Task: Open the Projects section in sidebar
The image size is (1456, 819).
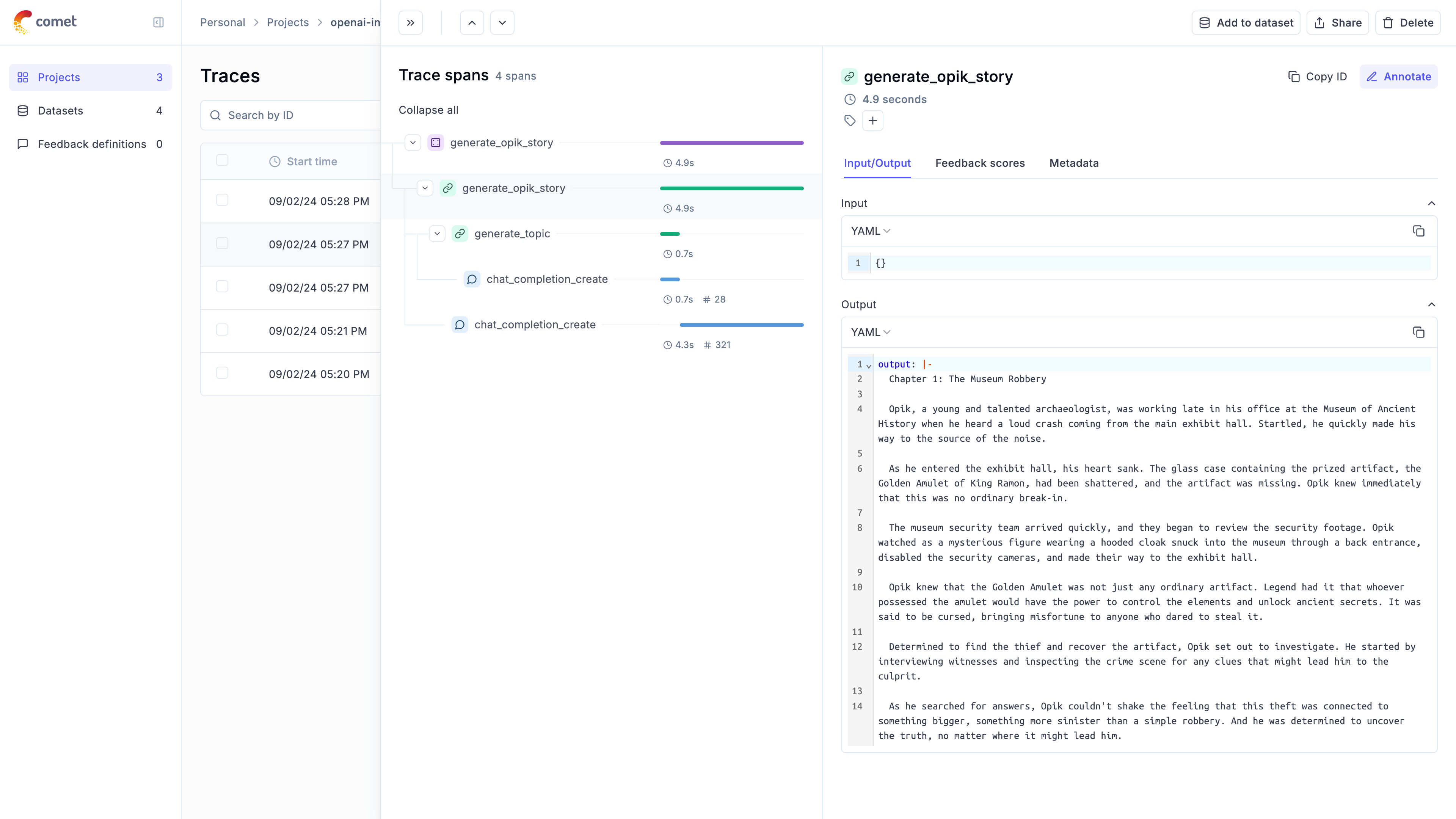Action: (59, 77)
